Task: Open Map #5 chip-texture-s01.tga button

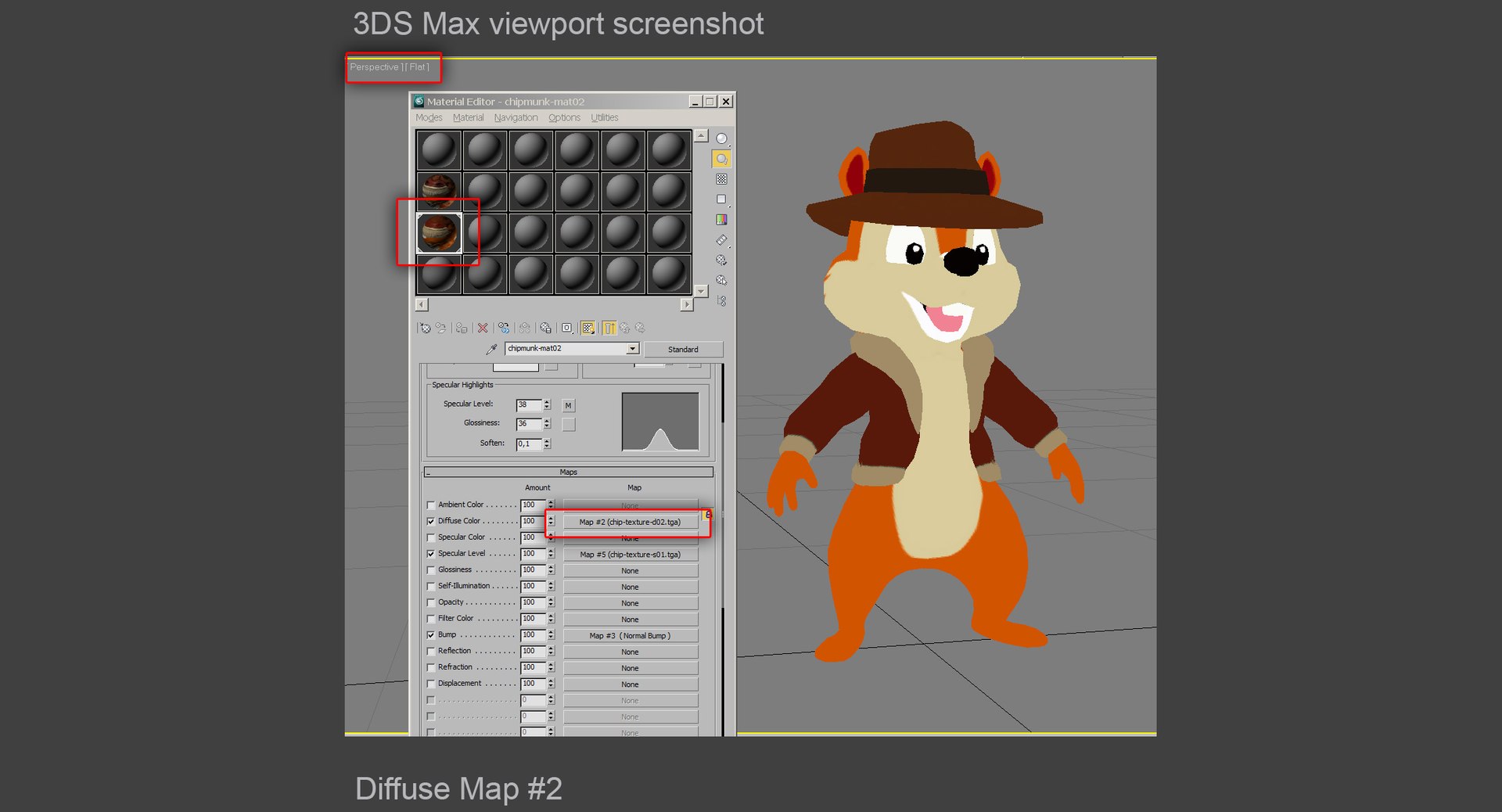Action: coord(630,555)
